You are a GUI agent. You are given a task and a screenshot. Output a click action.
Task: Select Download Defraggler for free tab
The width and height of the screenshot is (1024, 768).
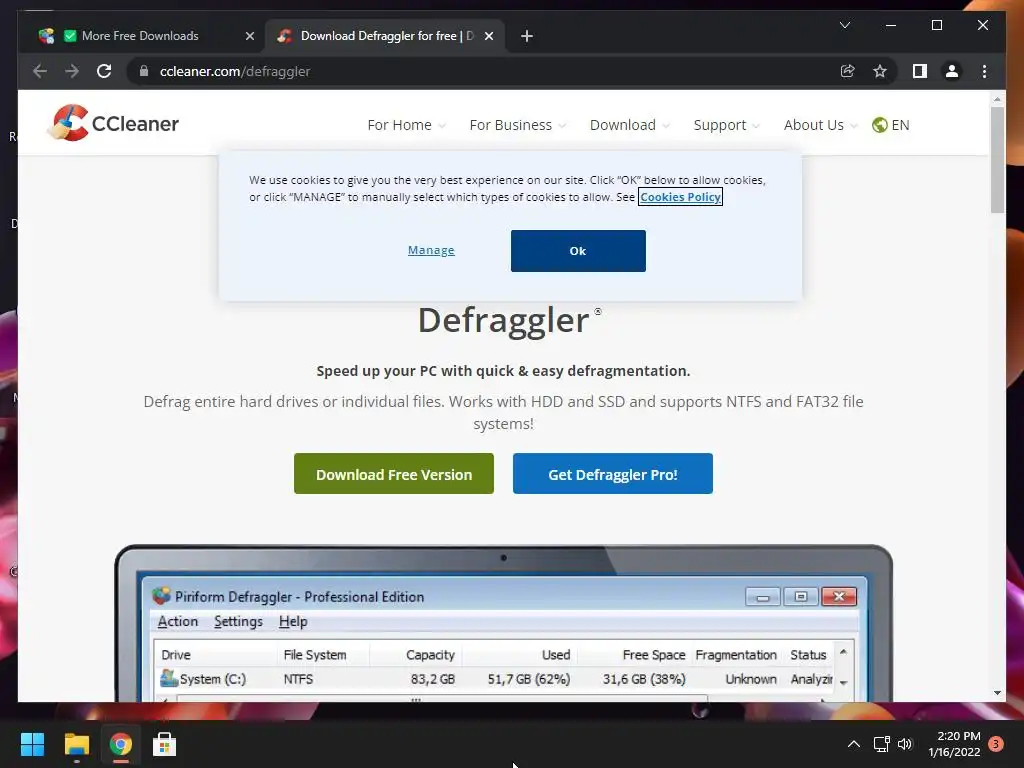385,36
